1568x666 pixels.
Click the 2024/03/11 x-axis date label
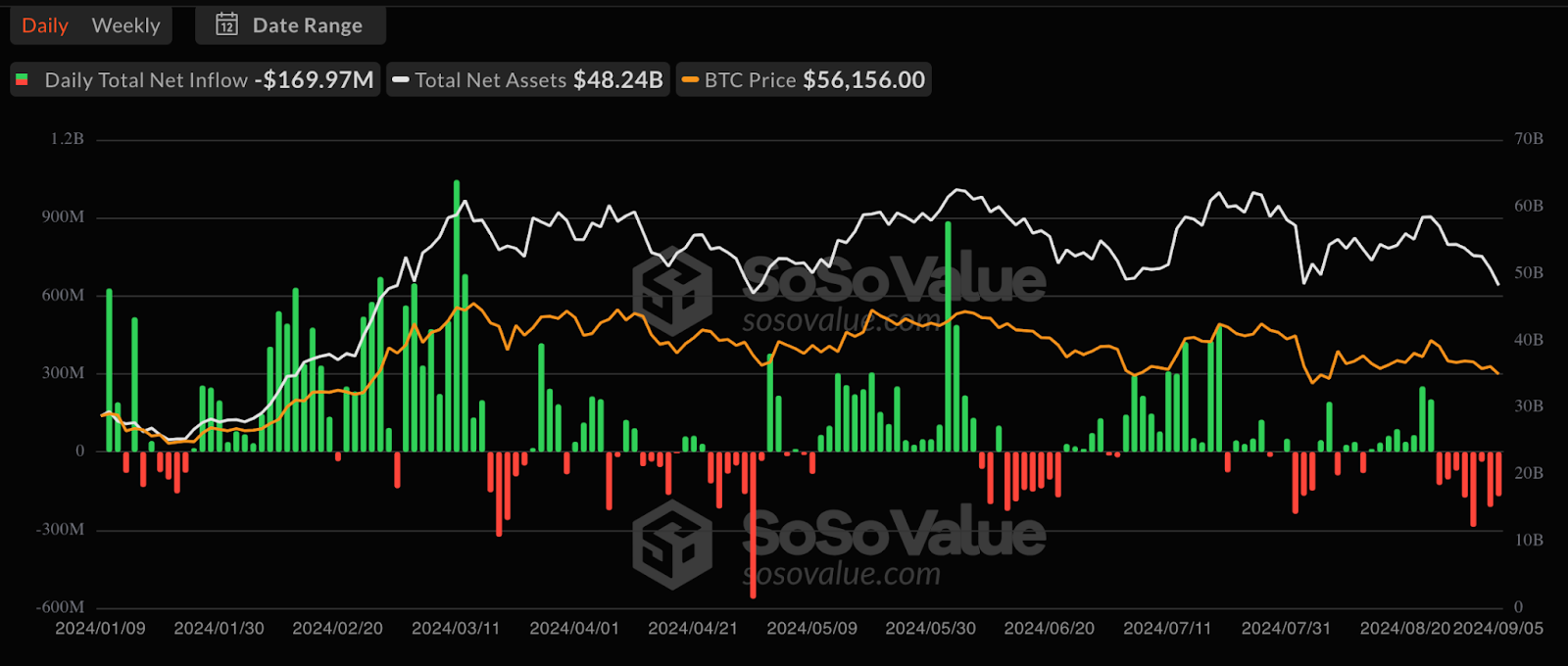tap(456, 629)
